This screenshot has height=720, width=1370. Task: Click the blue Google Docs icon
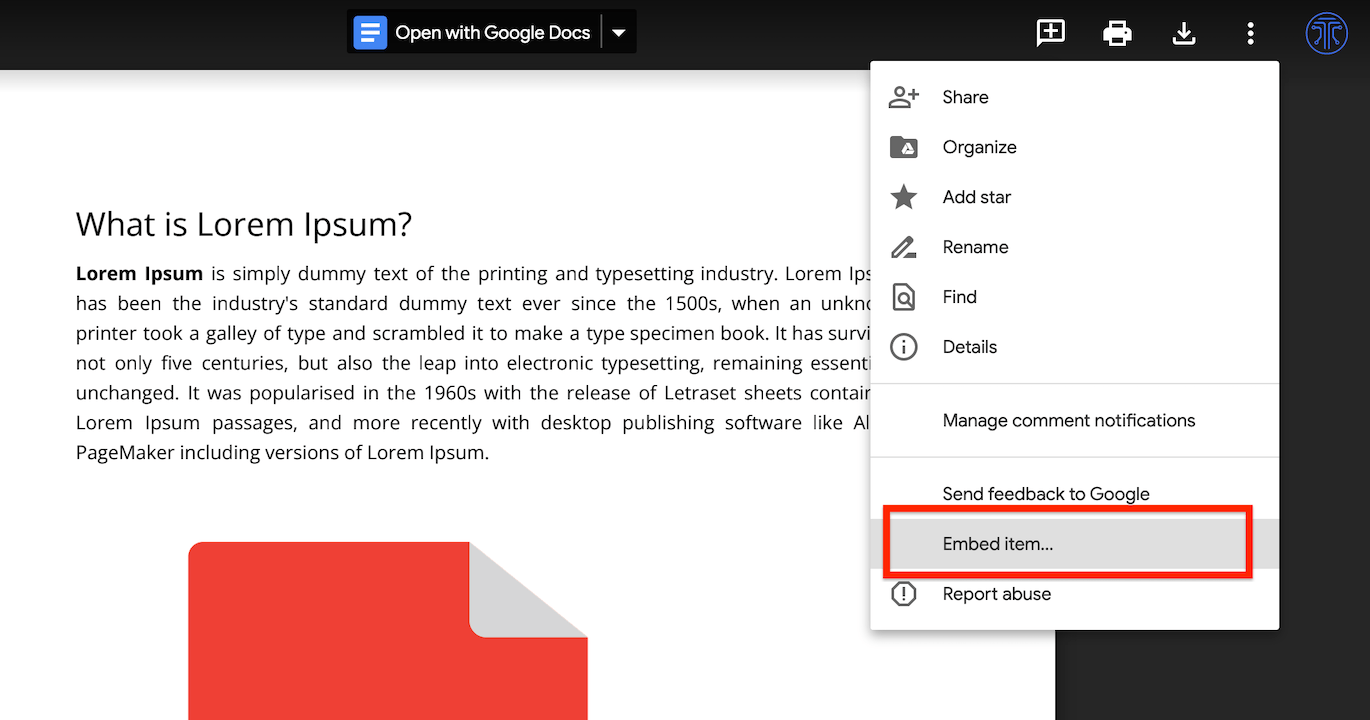click(x=370, y=33)
